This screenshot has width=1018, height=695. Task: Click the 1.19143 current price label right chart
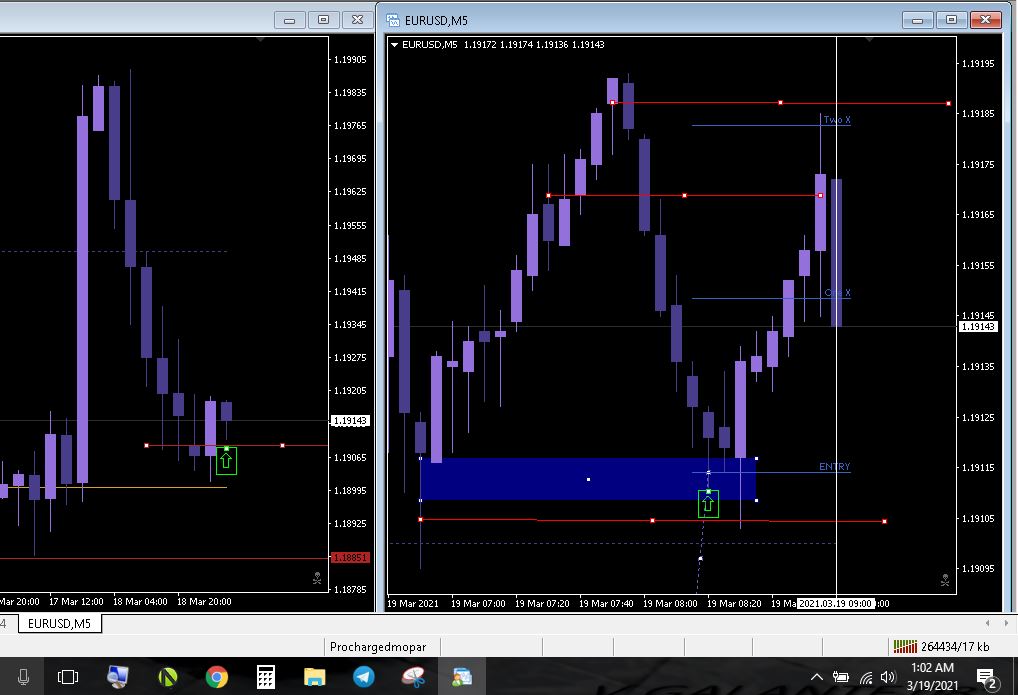click(978, 327)
